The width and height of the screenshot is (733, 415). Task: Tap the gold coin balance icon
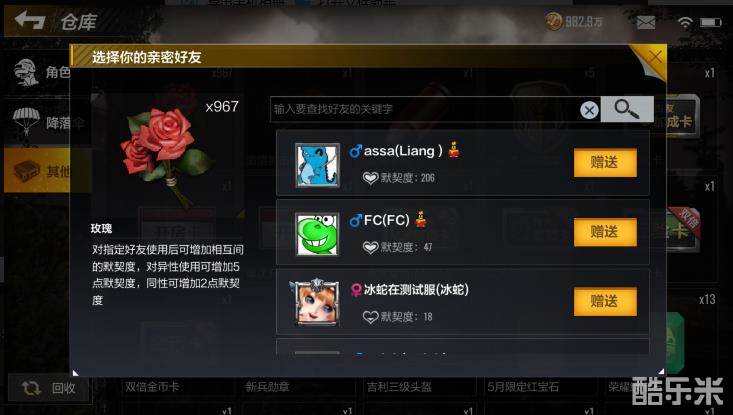553,21
